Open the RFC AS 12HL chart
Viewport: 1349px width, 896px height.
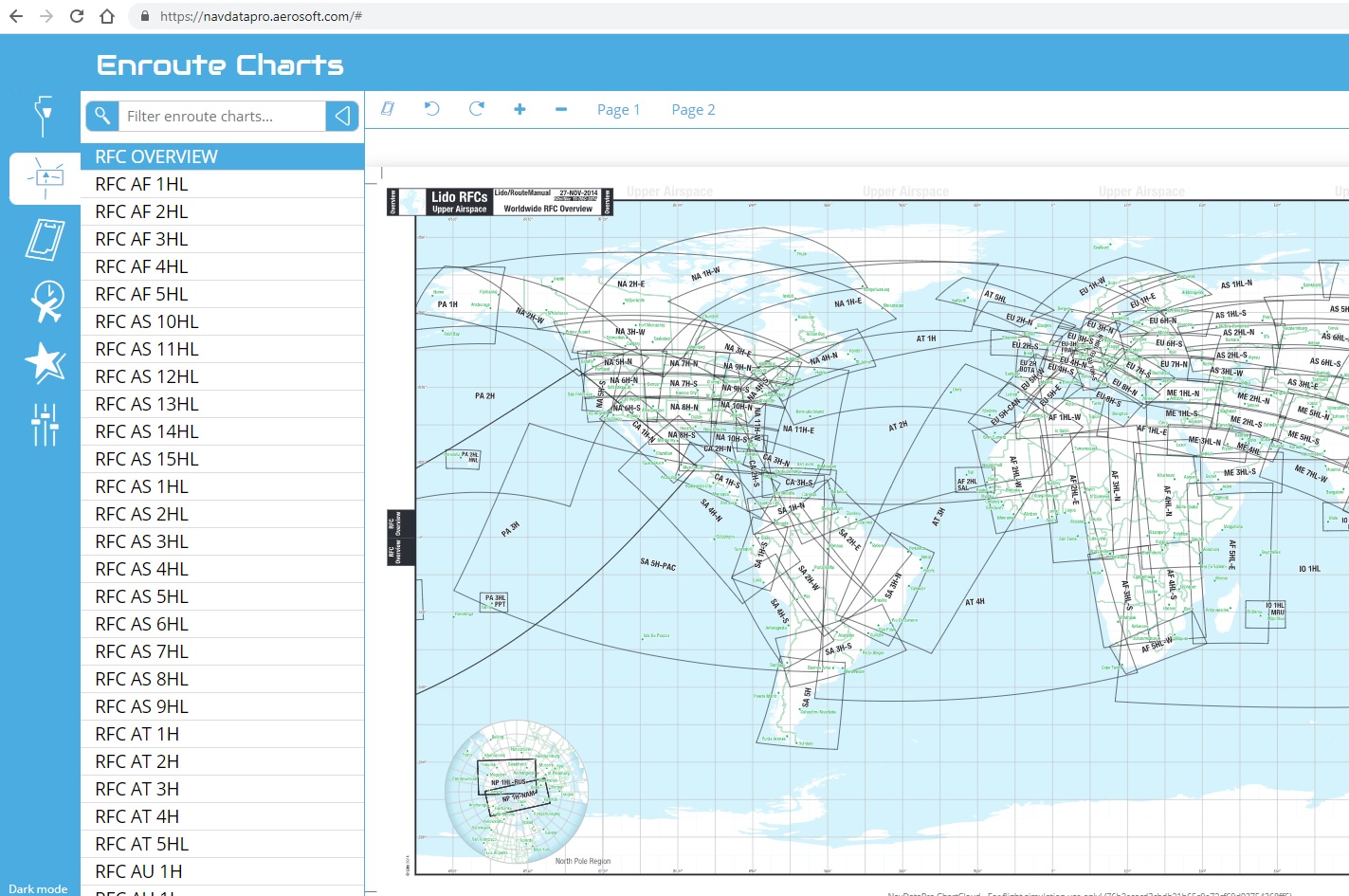[x=147, y=376]
